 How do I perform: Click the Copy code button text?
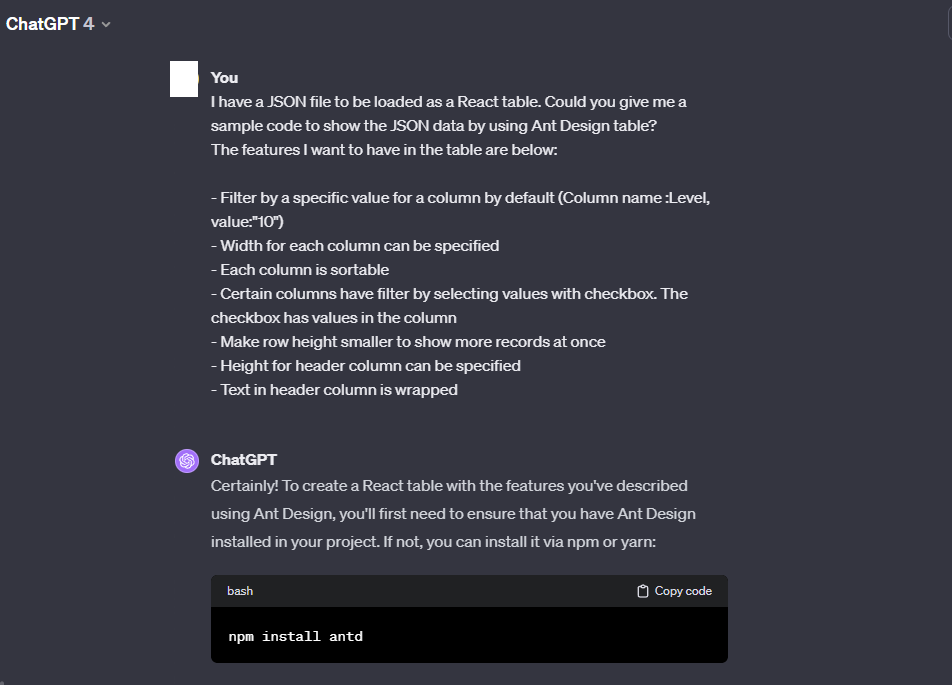[683, 591]
